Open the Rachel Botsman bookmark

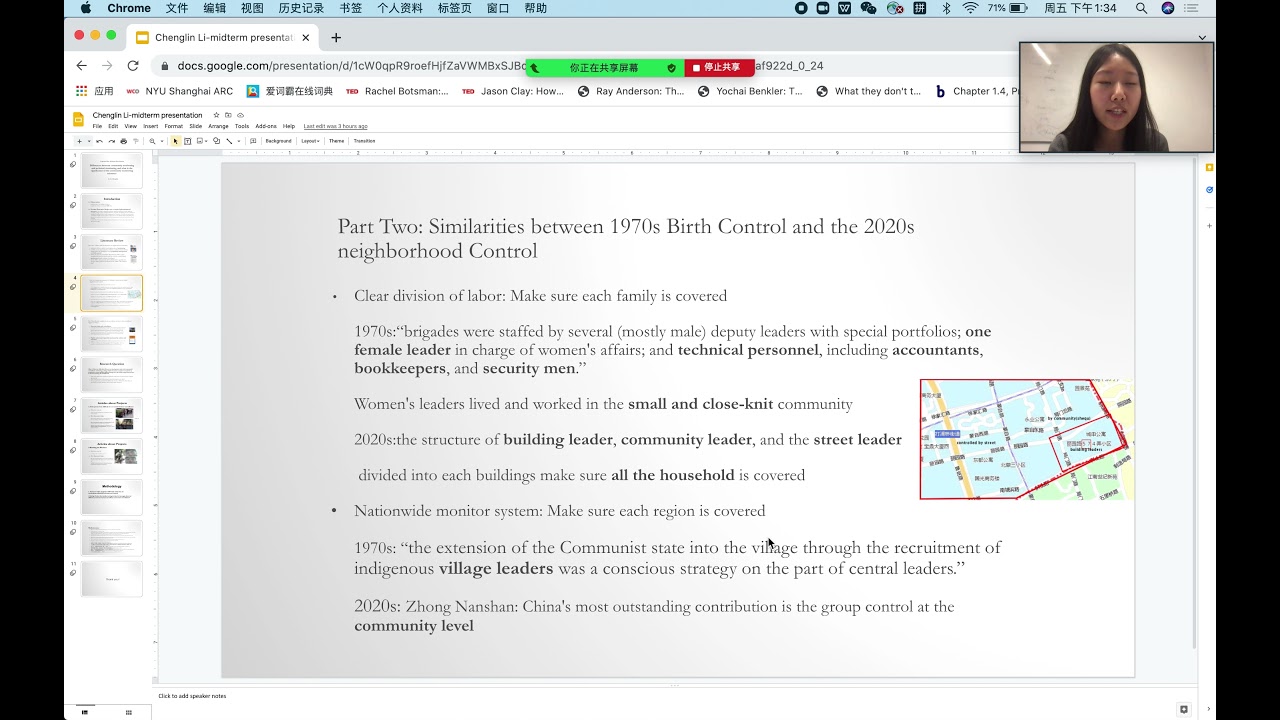click(x=397, y=91)
